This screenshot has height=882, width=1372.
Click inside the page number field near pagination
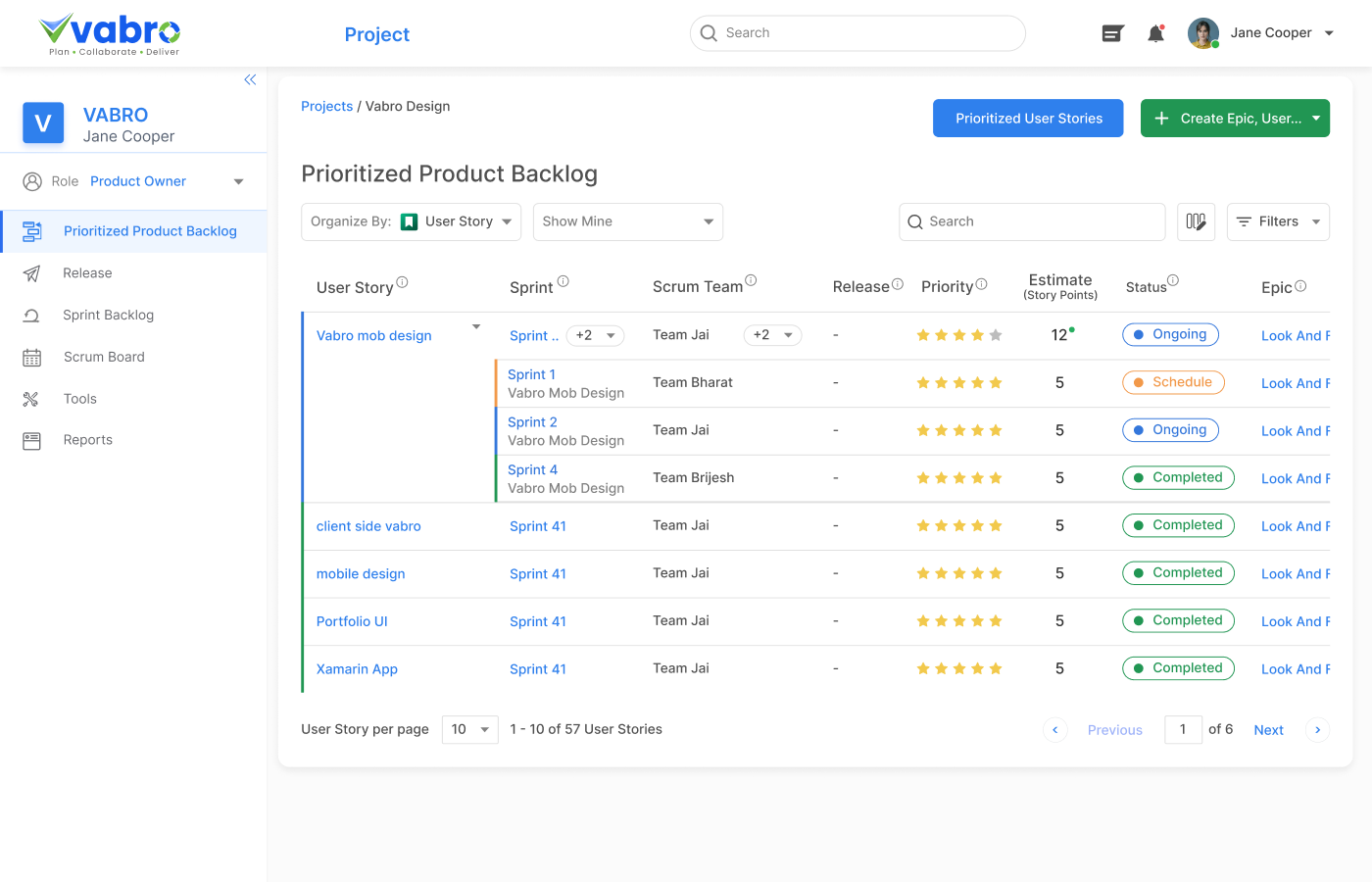tap(1183, 729)
